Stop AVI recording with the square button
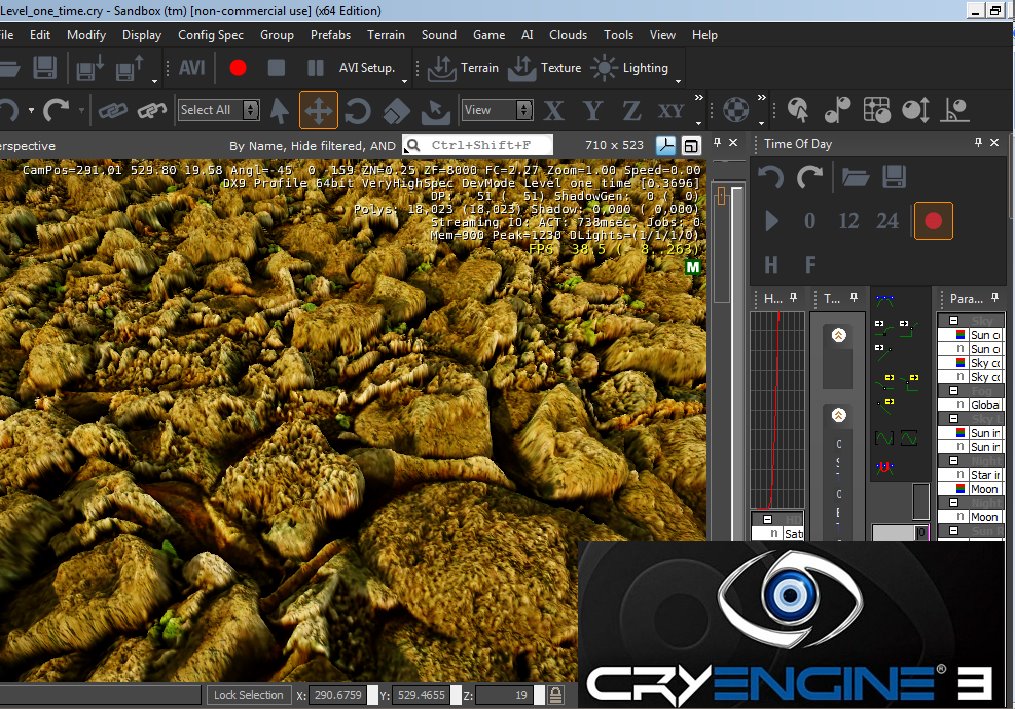 [x=276, y=67]
